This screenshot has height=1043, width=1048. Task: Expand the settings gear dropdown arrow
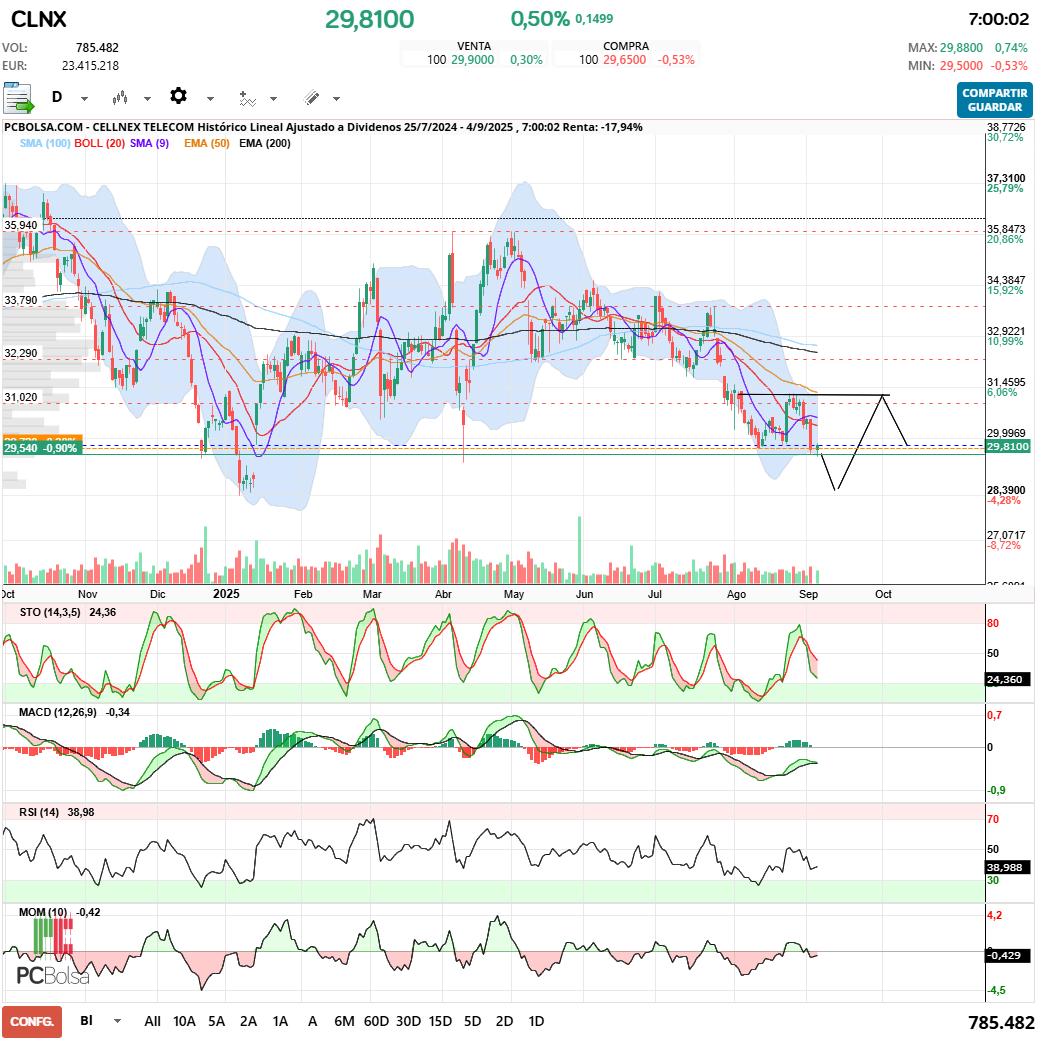pyautogui.click(x=211, y=99)
